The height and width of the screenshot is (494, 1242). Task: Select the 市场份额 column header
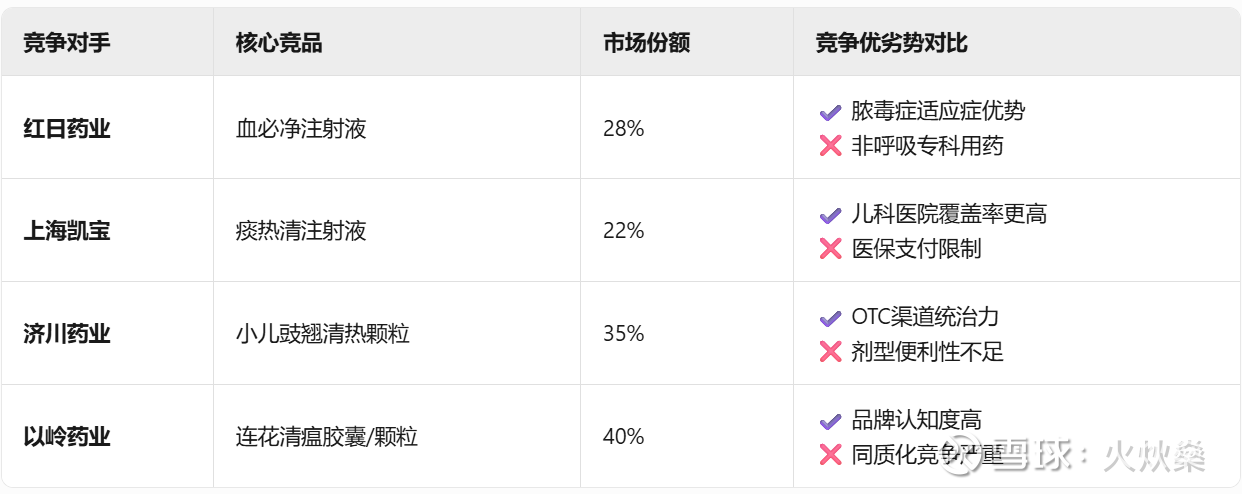(647, 43)
